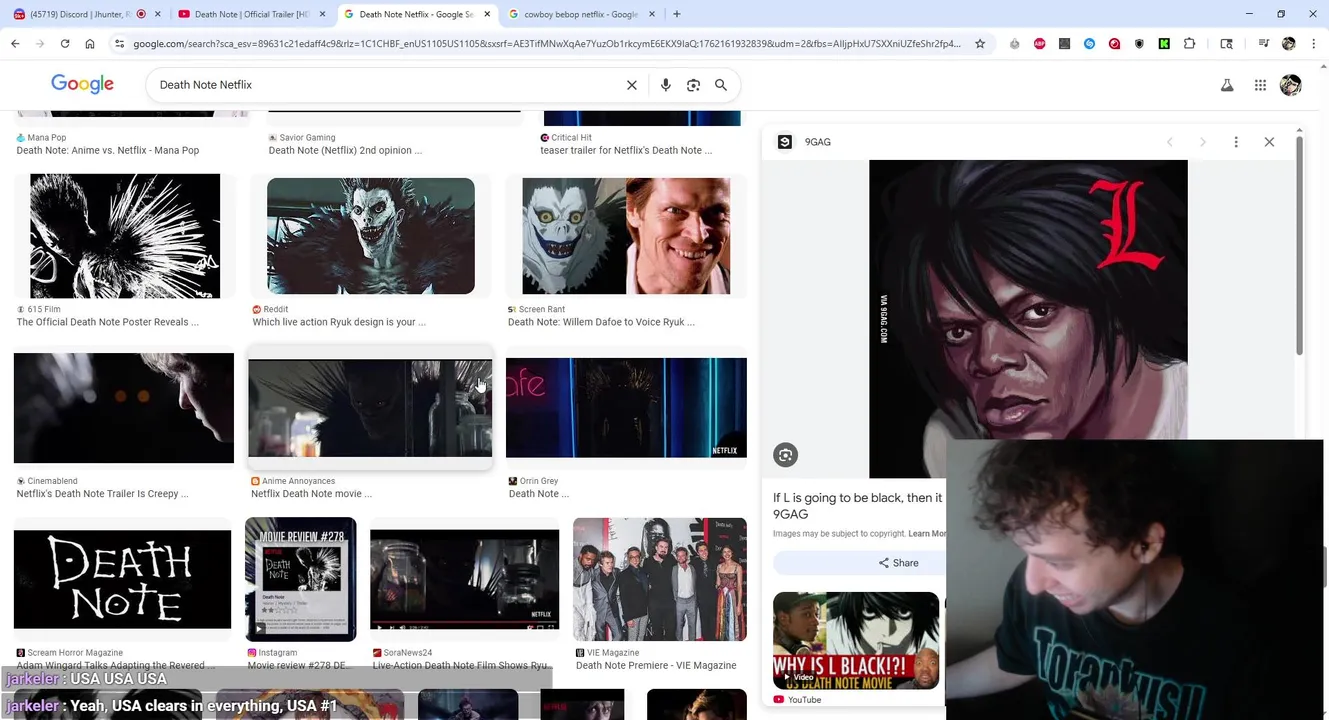Viewport: 1329px width, 720px height.
Task: Close the 9GAG image preview panel
Action: (x=1269, y=142)
